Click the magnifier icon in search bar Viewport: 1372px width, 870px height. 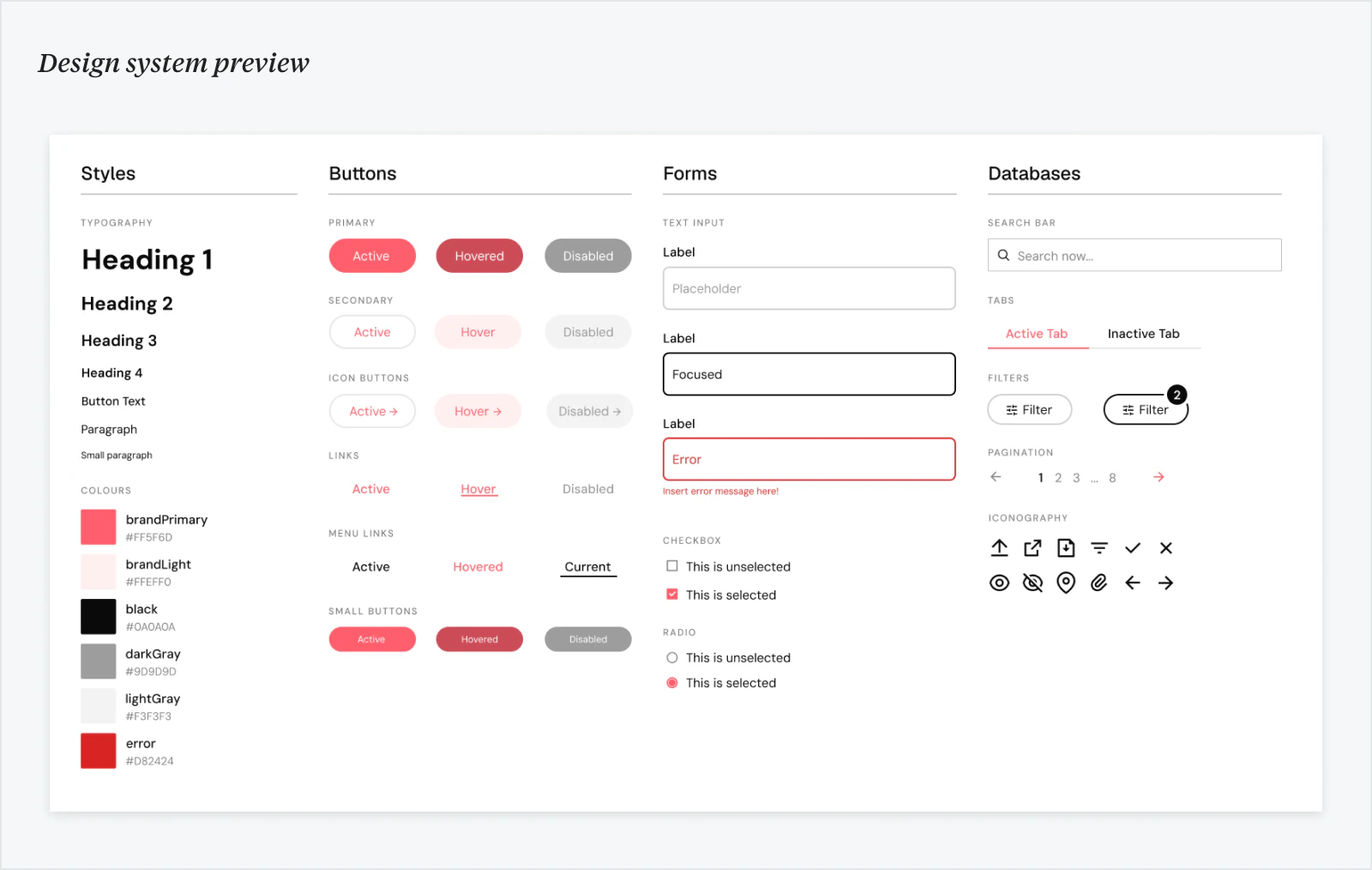1003,256
